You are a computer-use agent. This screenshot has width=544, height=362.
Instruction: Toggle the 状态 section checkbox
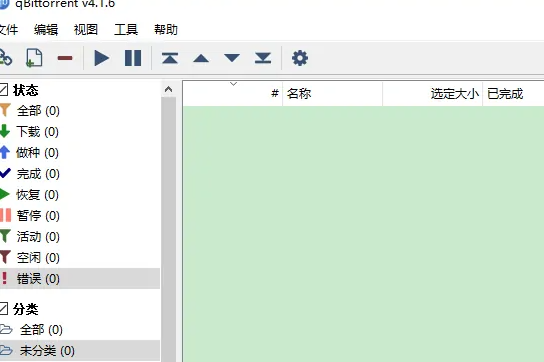coord(3,90)
